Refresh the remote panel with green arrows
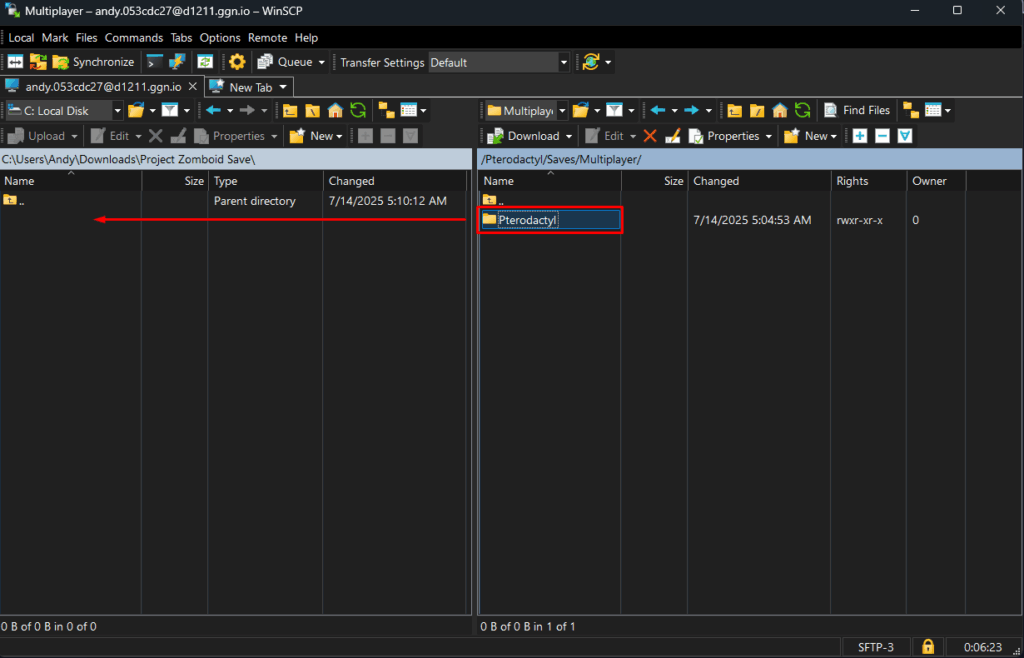This screenshot has height=658, width=1024. click(802, 110)
